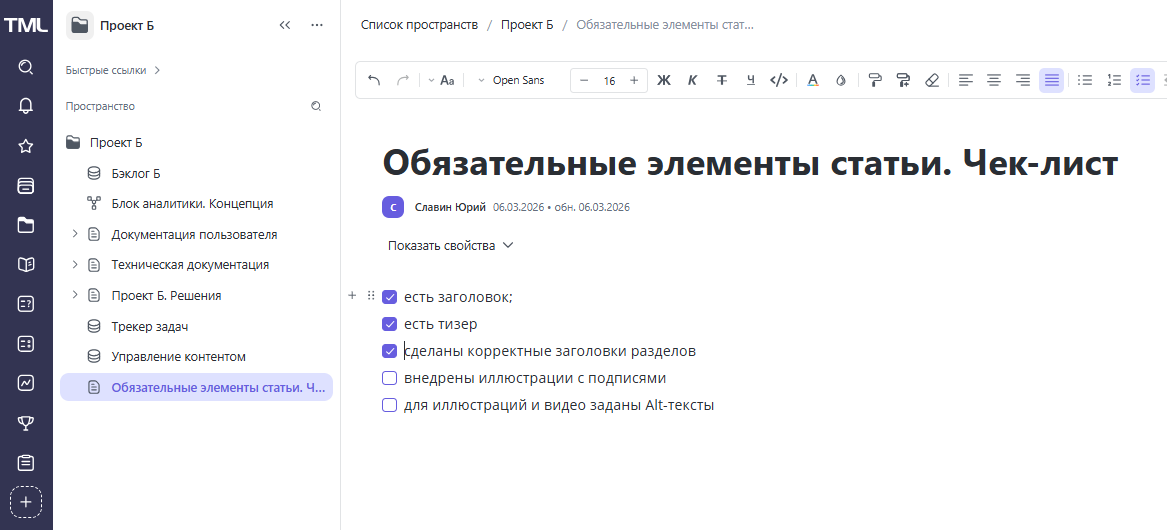Expand 'Быстрые ссылки' section
Image resolution: width=1167 pixels, height=530 pixels.
(x=113, y=70)
